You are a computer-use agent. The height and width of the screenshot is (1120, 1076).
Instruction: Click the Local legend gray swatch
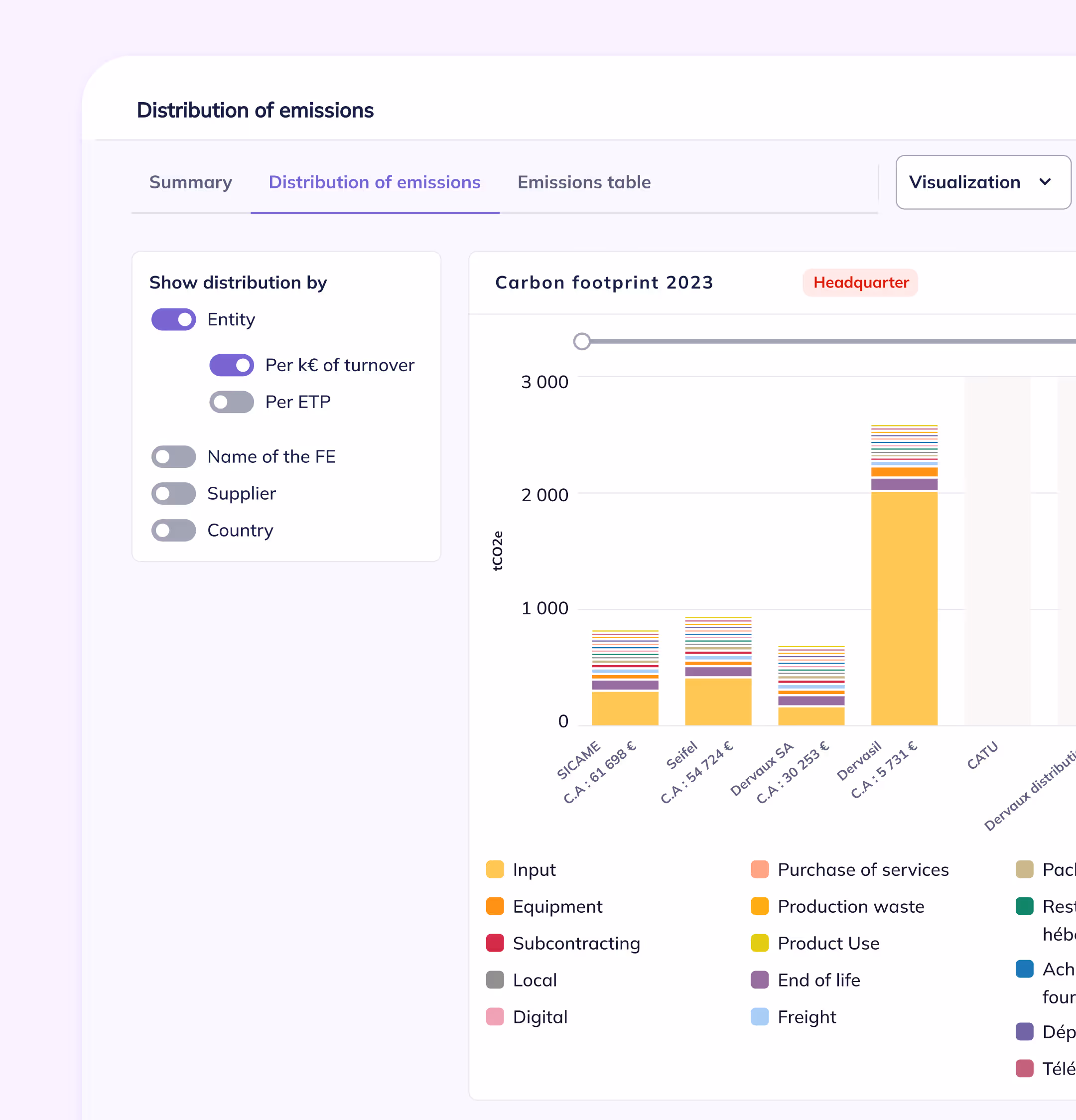click(x=495, y=980)
